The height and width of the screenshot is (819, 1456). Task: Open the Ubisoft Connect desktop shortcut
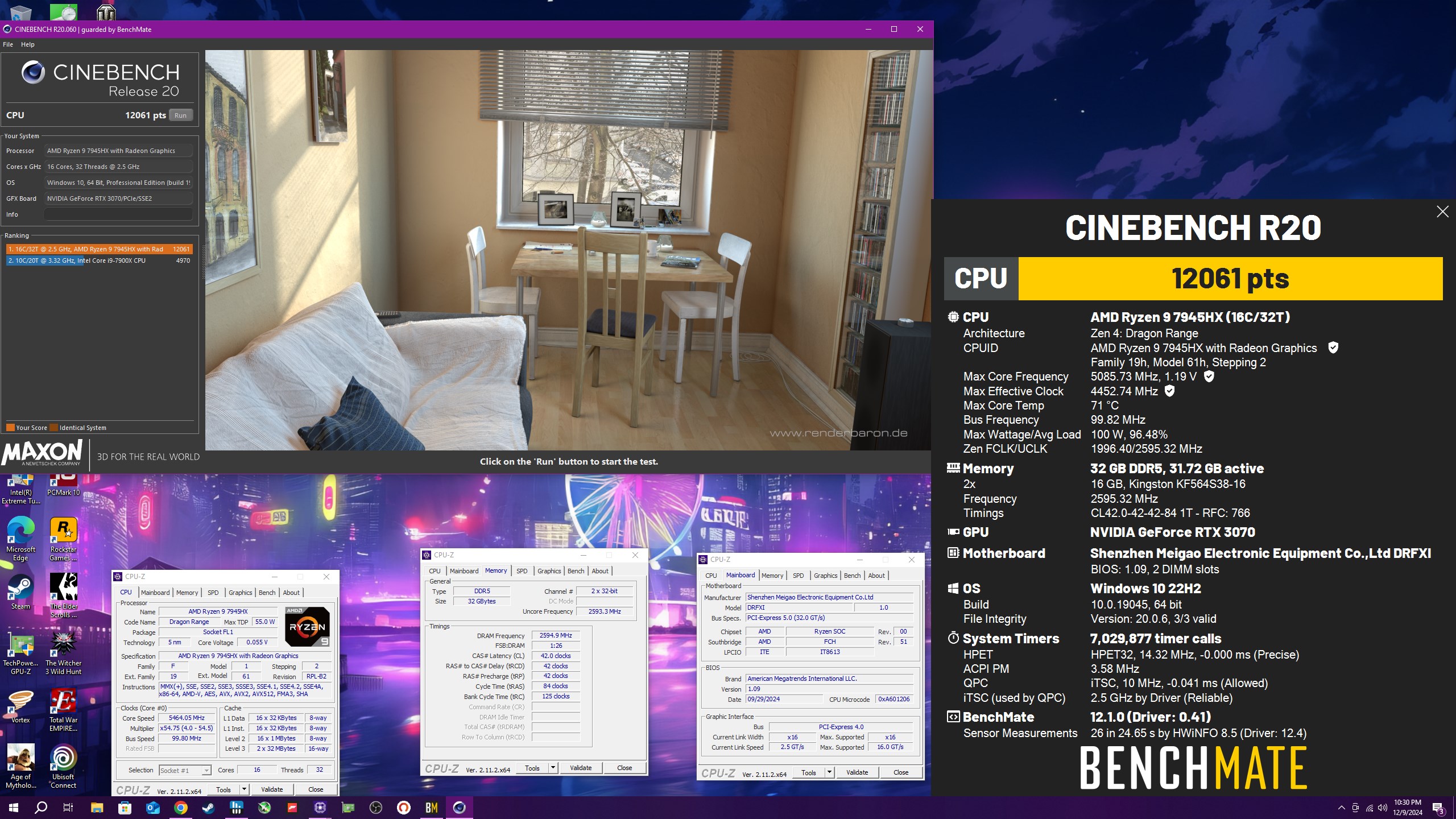(63, 767)
